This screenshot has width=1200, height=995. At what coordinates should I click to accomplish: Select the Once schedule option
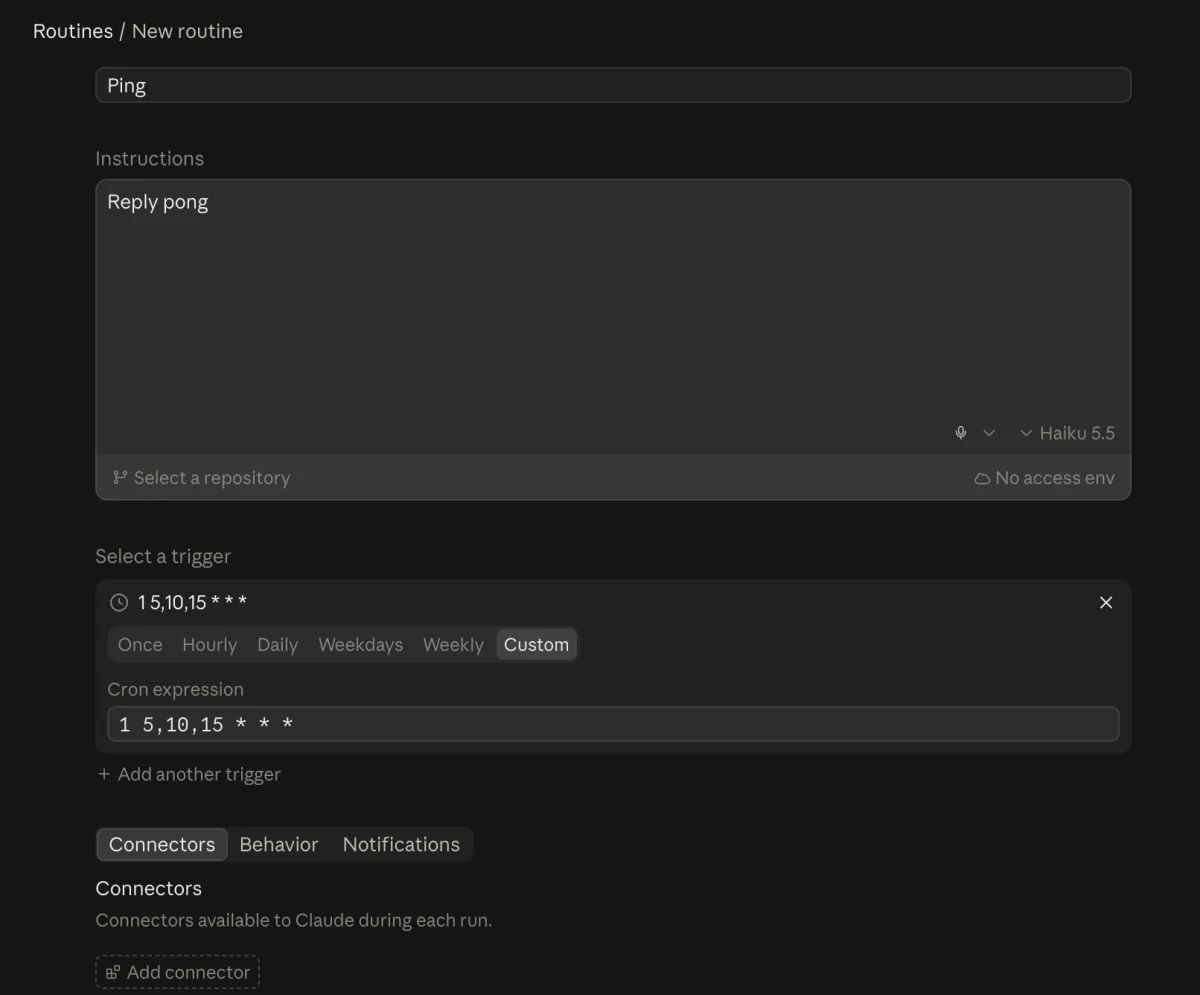pyautogui.click(x=140, y=645)
